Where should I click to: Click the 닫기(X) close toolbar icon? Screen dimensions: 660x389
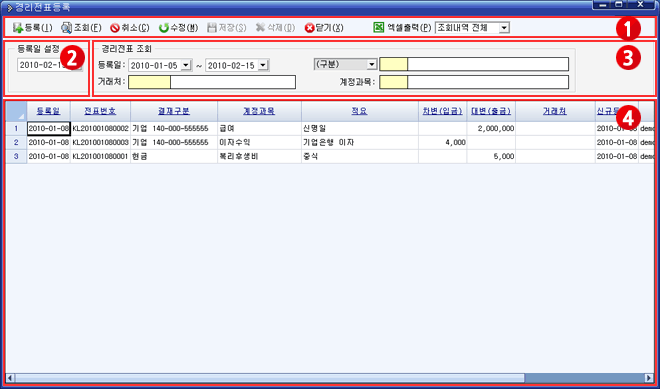309,28
